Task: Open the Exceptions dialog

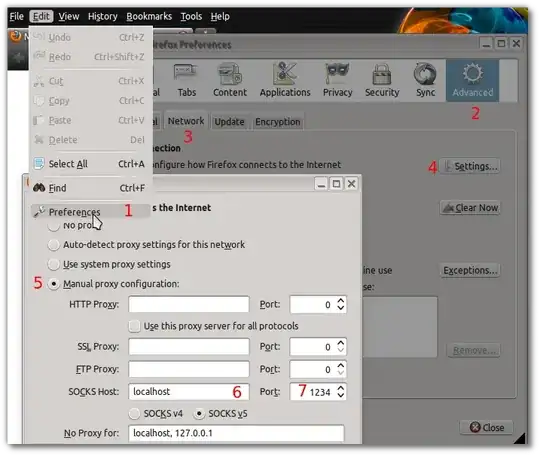Action: [x=470, y=270]
